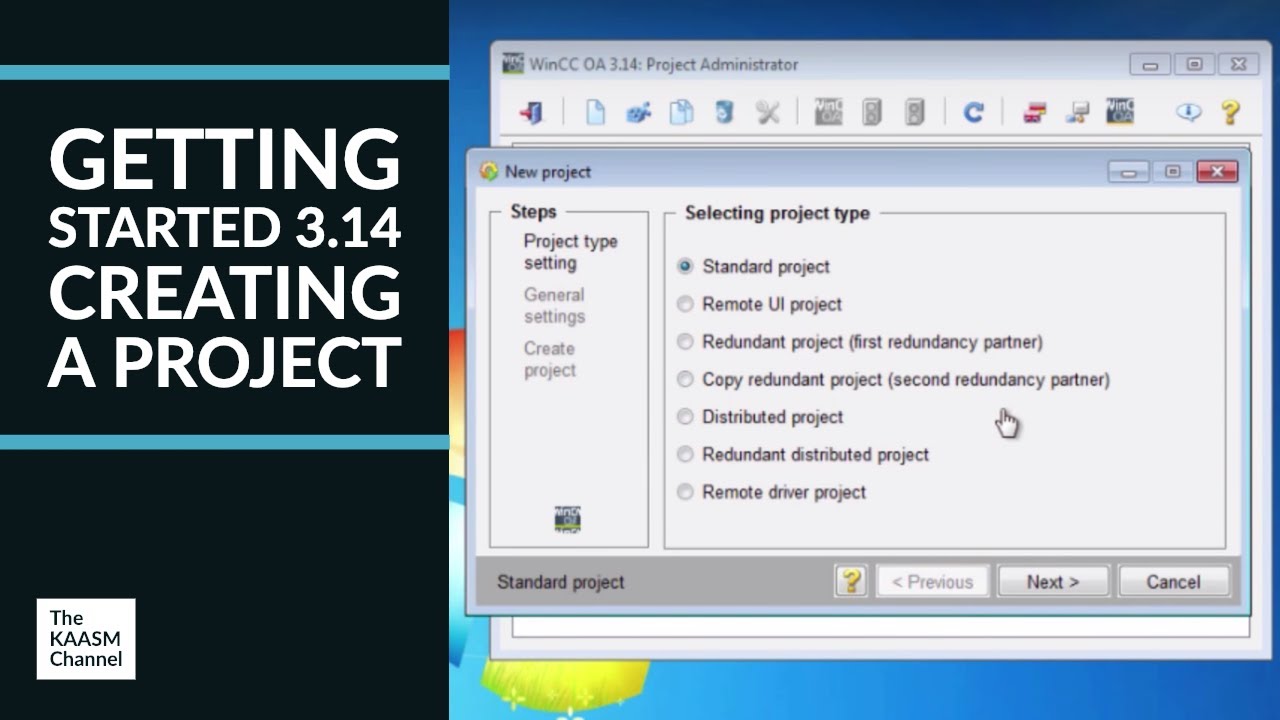Click the gray icon beside the gray WinCC OA icon
1280x720 pixels.
click(x=872, y=112)
